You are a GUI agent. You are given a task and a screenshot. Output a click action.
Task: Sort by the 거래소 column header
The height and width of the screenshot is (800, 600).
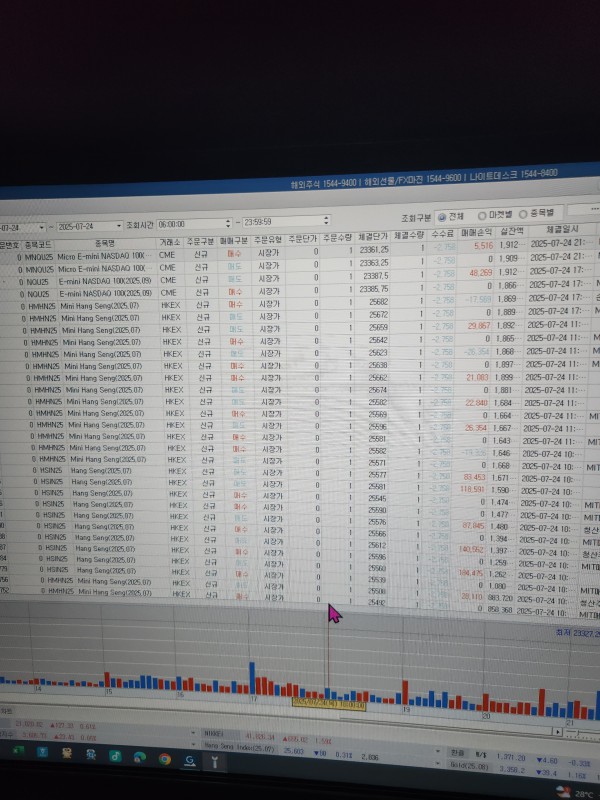point(170,242)
